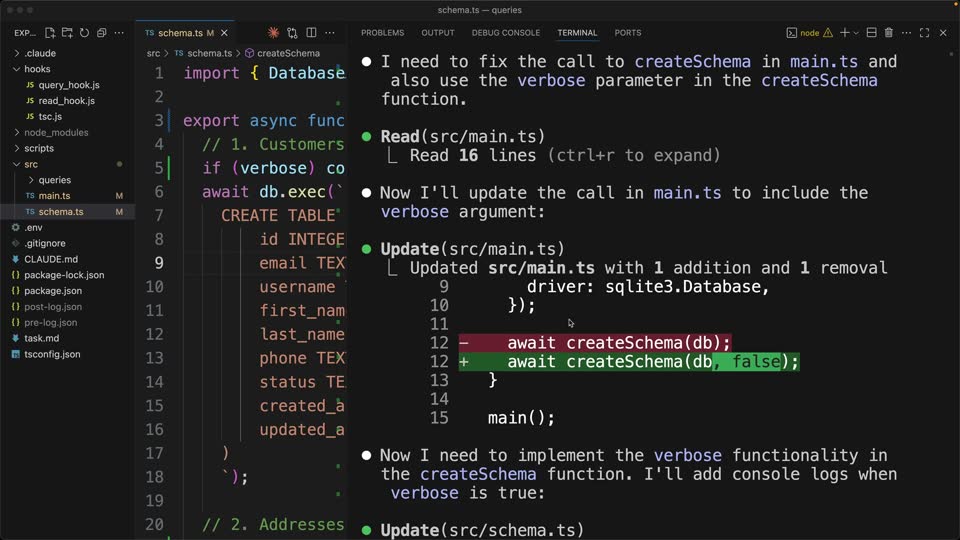The width and height of the screenshot is (960, 540).
Task: Click the green added 'createSchema(db, false)' line
Action: coord(629,362)
